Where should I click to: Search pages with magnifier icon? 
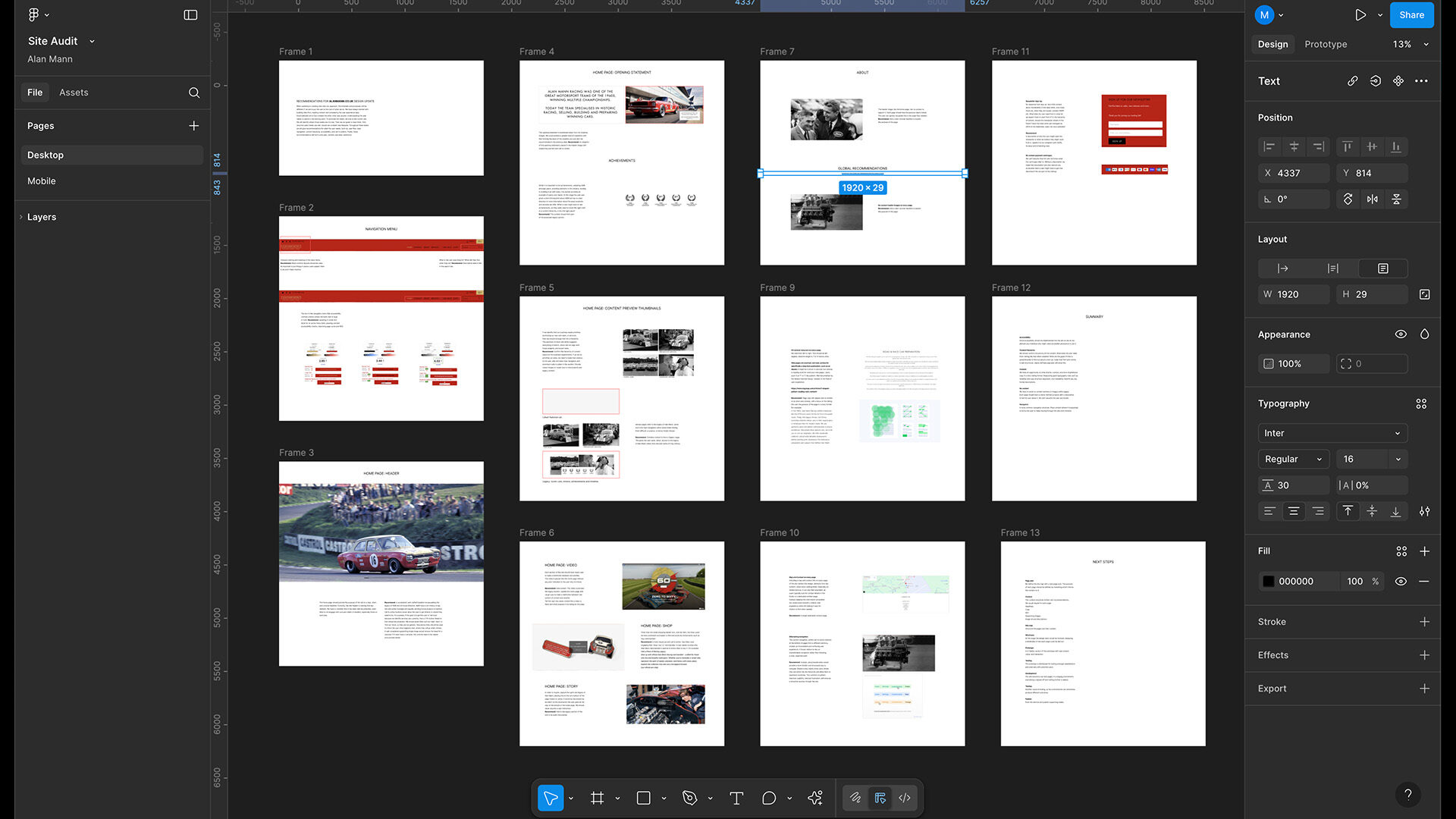coord(194,93)
